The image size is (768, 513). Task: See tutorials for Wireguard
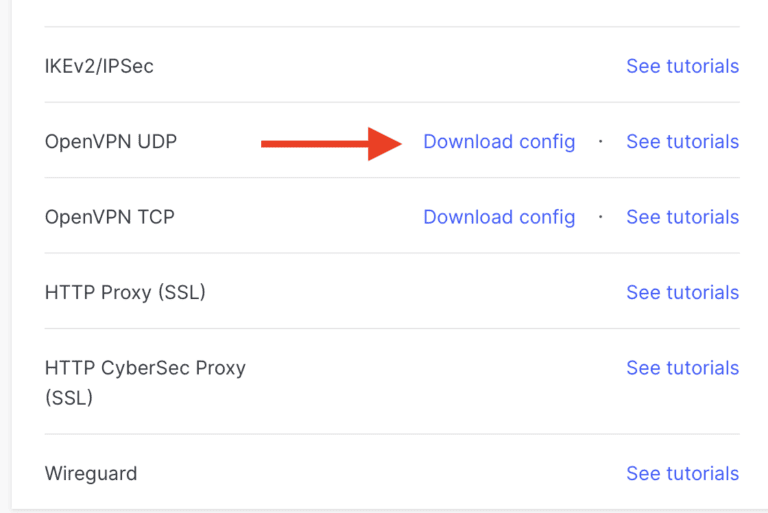coord(682,474)
